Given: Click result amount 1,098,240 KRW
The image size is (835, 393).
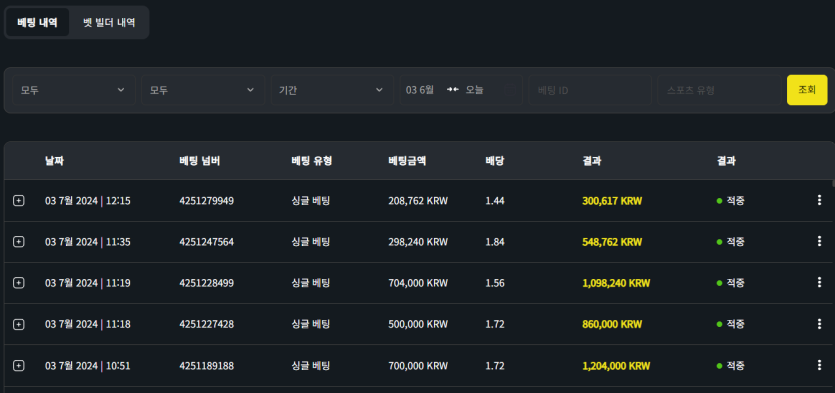Looking at the screenshot, I should coord(616,283).
